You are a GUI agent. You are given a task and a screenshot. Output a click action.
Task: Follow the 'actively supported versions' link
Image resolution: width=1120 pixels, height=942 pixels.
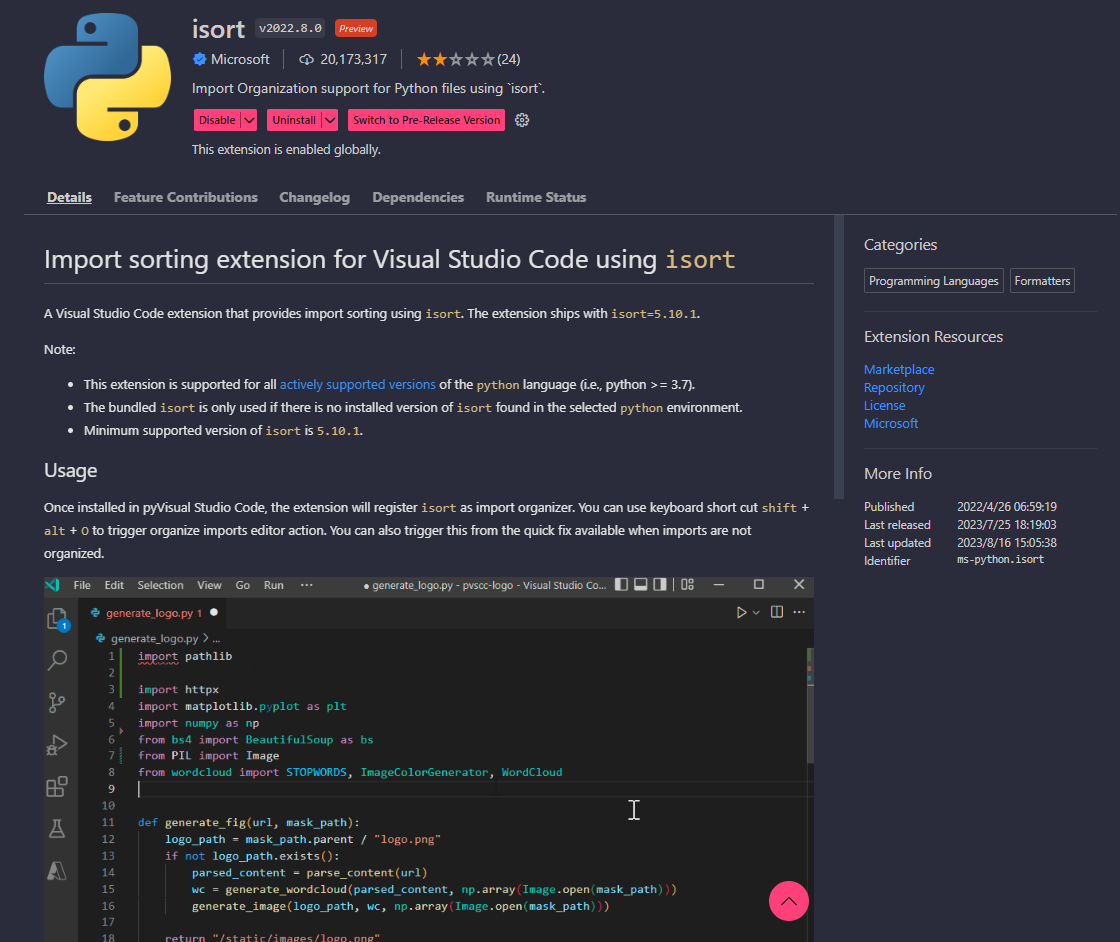point(357,384)
